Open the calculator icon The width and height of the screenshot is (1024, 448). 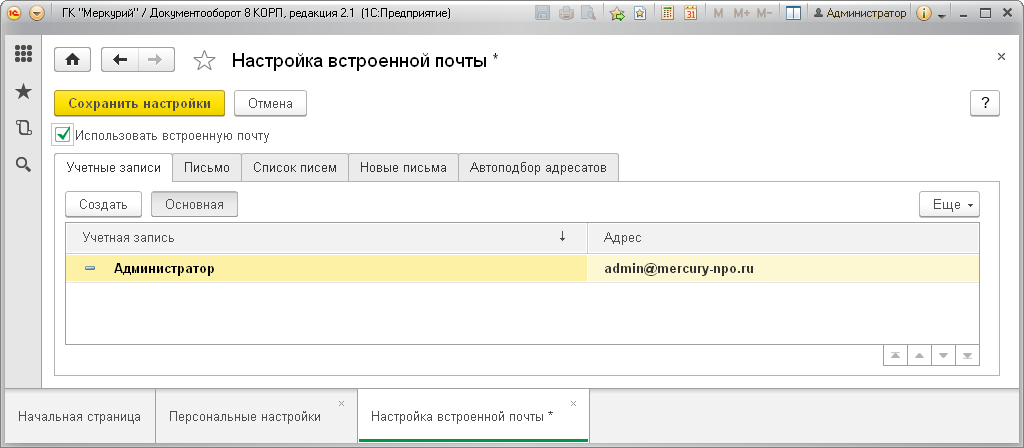point(667,13)
